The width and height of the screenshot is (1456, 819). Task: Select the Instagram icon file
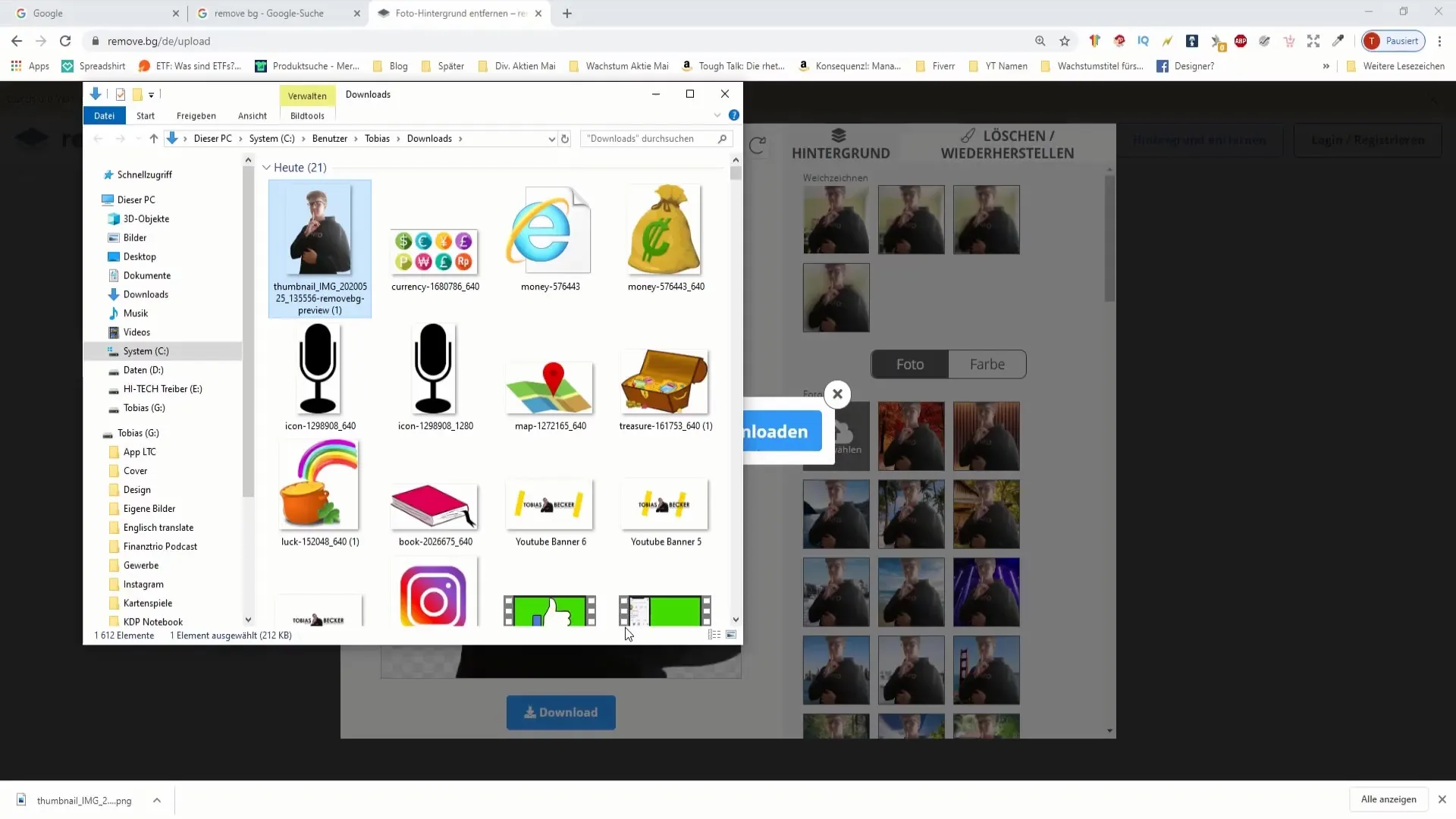tap(435, 598)
